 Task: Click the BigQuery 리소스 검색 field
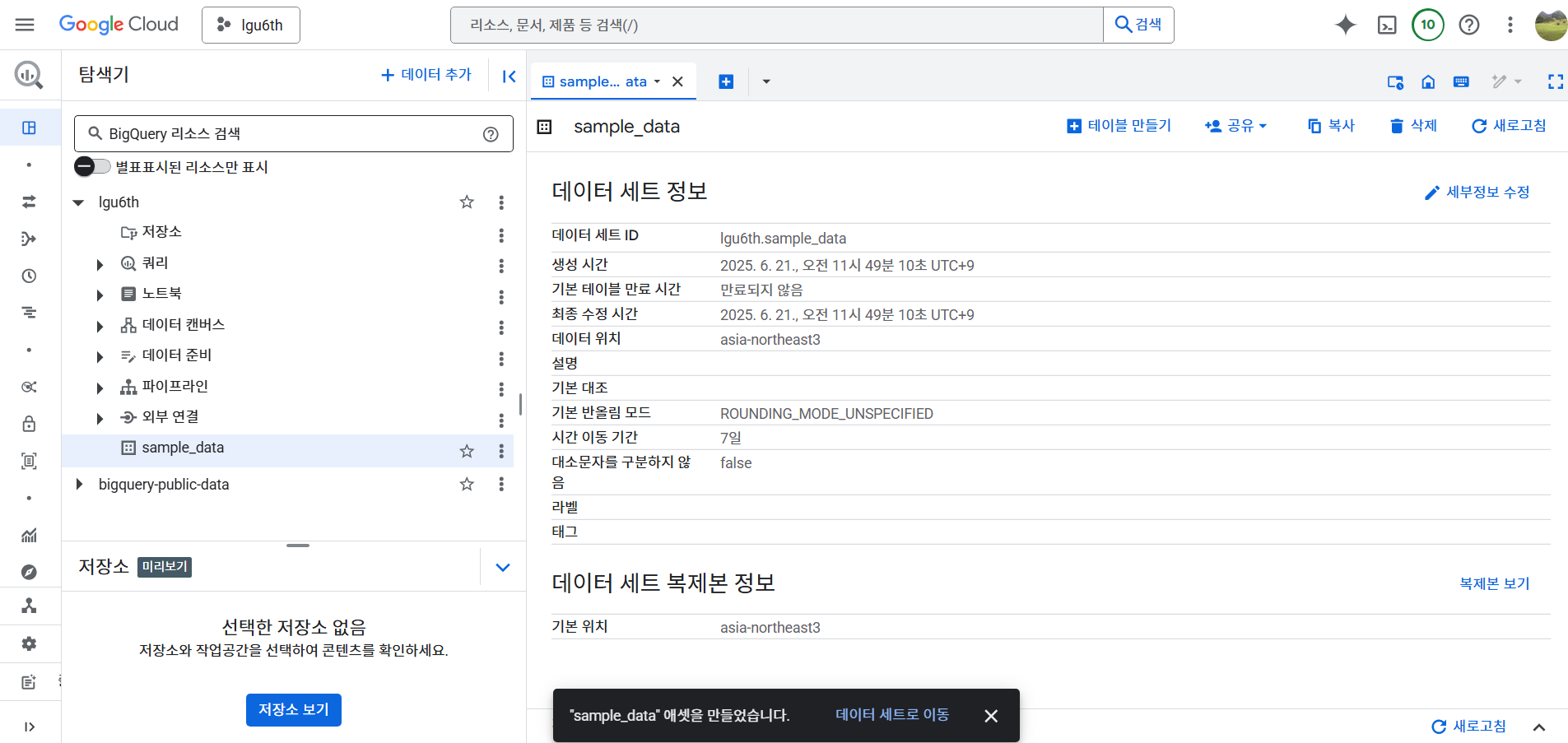[294, 133]
